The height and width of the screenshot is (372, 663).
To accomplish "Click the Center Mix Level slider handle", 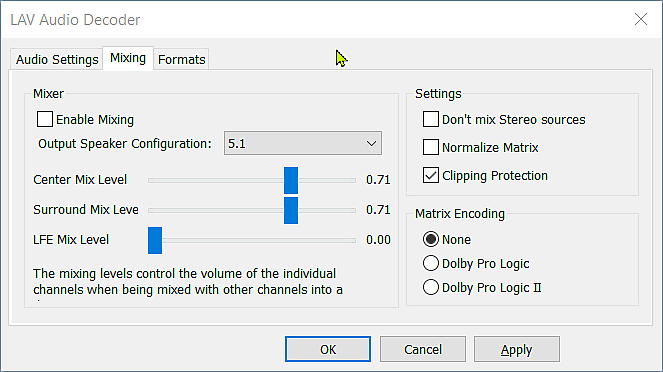I will (x=291, y=181).
